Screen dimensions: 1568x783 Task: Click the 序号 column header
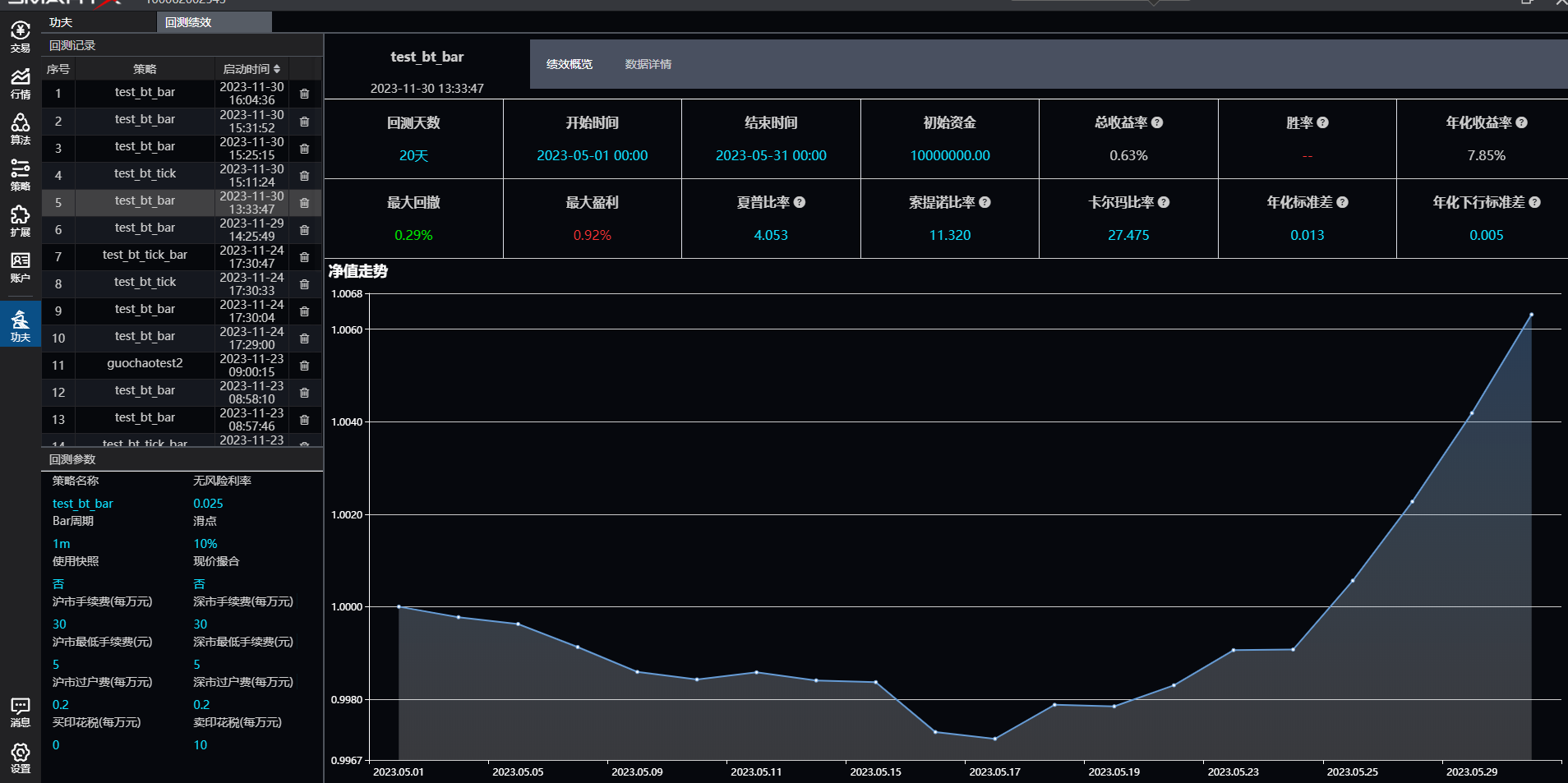point(58,69)
